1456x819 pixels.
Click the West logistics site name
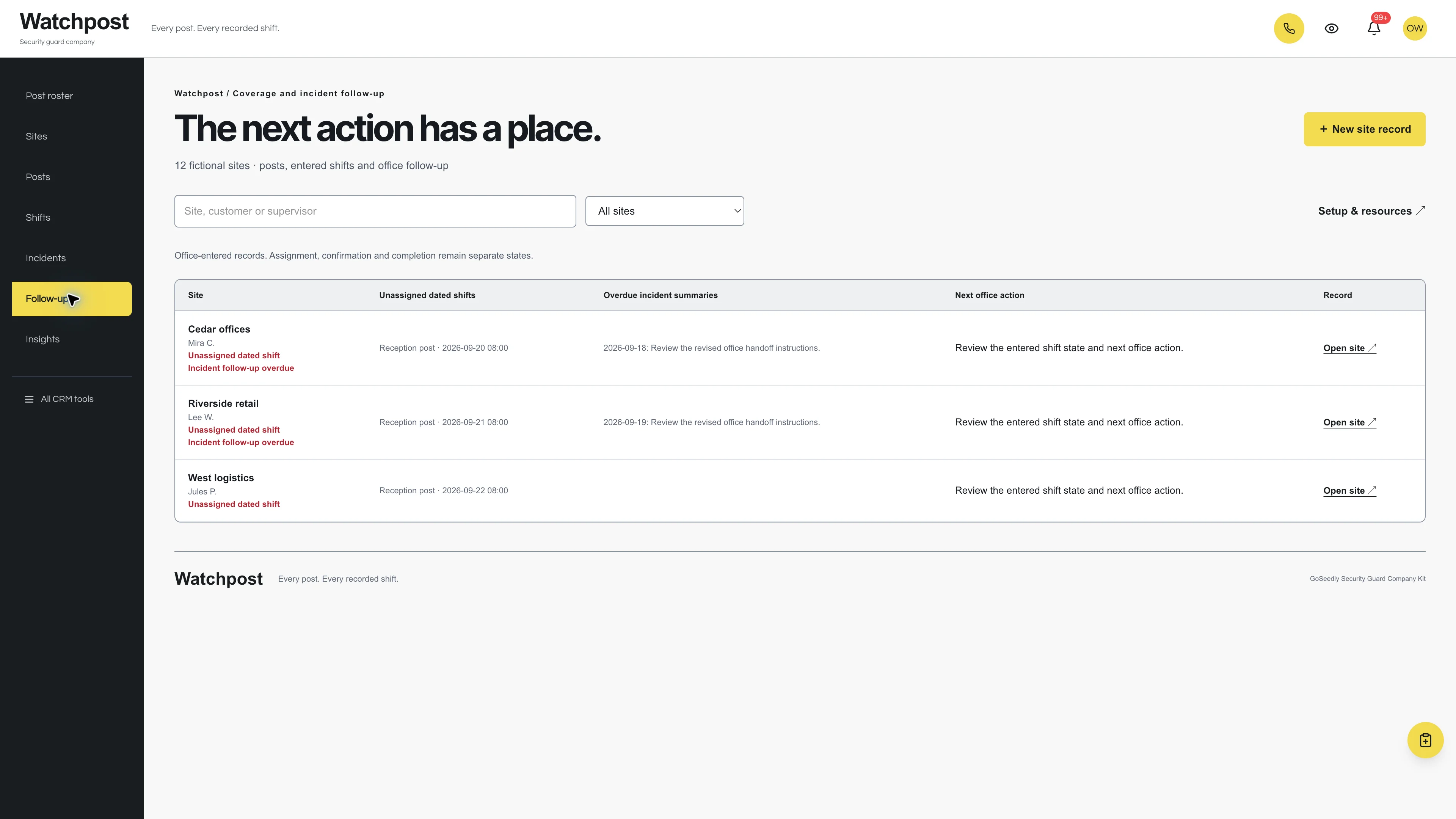(221, 478)
